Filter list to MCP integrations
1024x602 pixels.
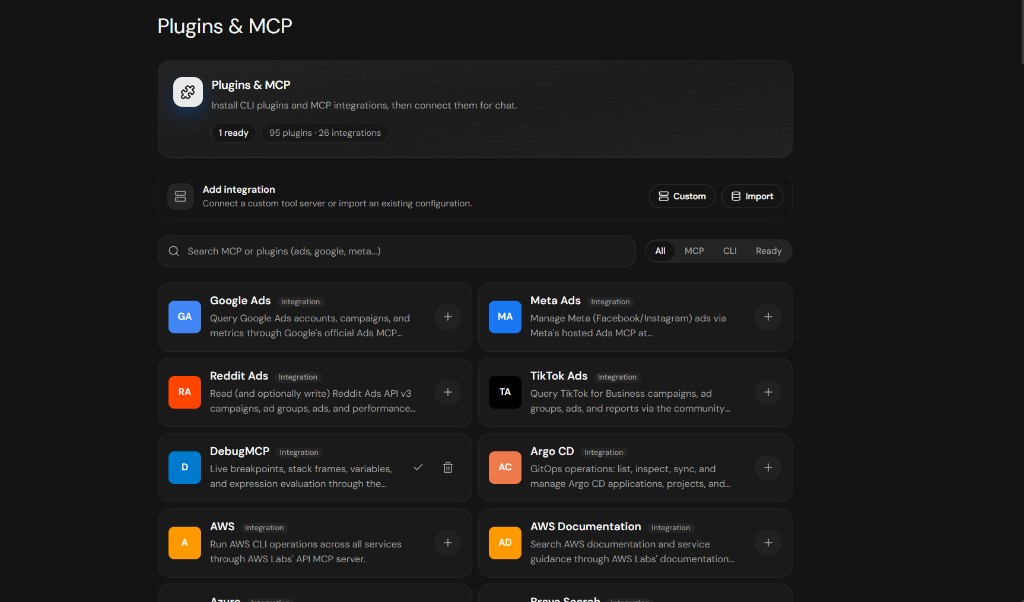694,251
